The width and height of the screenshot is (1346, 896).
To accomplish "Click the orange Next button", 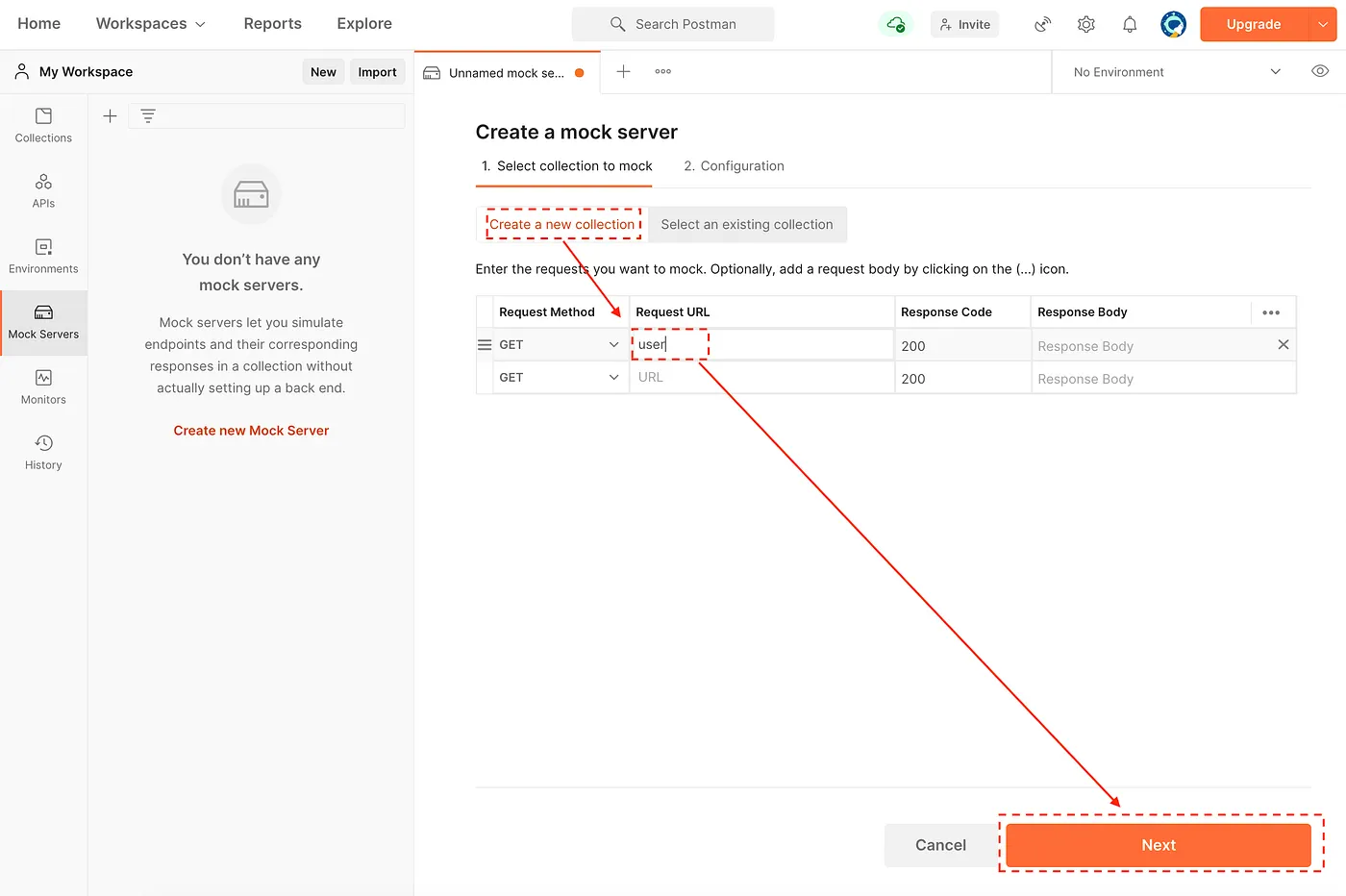I will pyautogui.click(x=1159, y=845).
